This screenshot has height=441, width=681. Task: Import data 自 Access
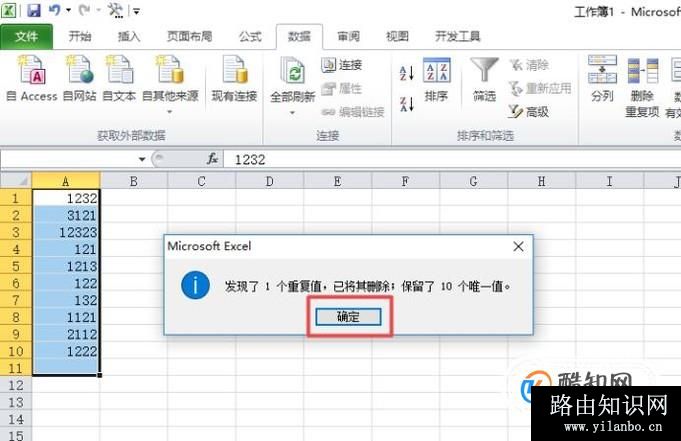(x=32, y=79)
